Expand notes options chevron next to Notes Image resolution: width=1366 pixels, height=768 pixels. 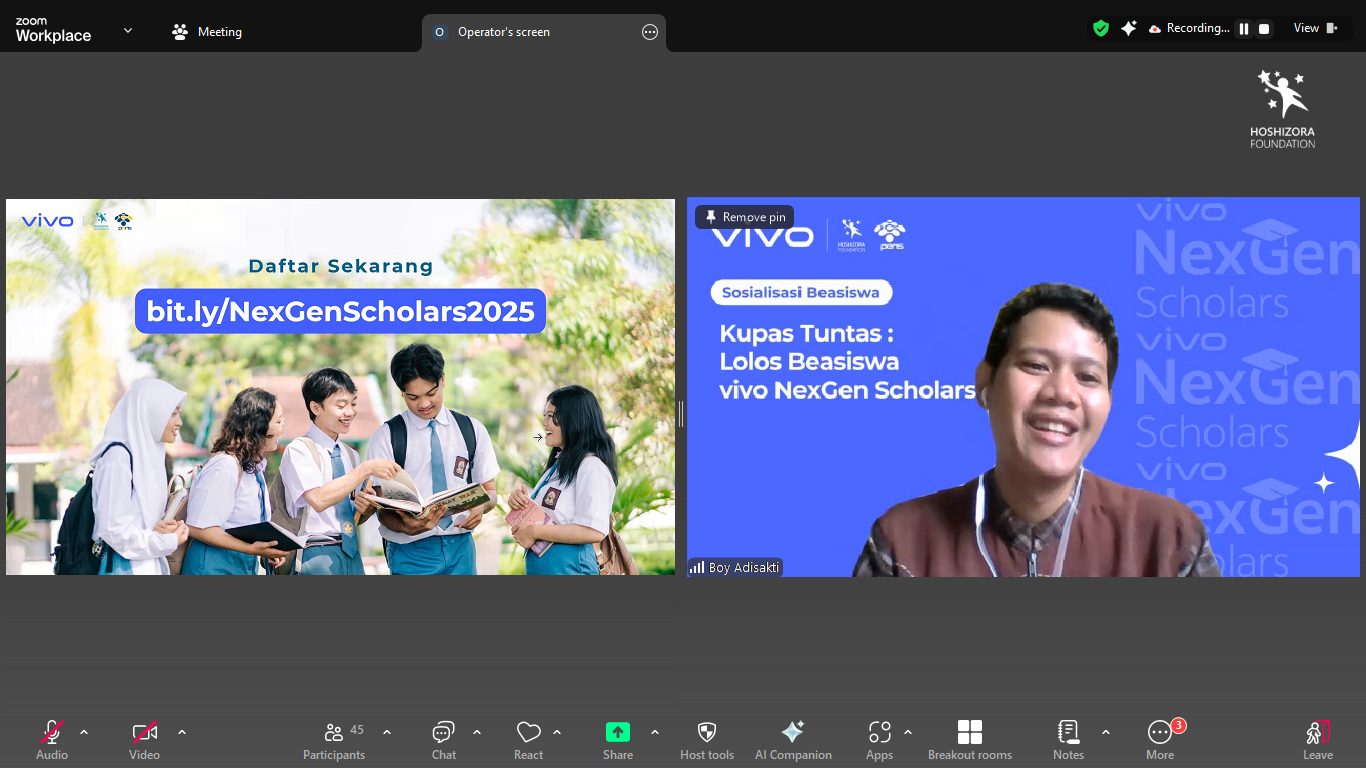(x=1106, y=732)
